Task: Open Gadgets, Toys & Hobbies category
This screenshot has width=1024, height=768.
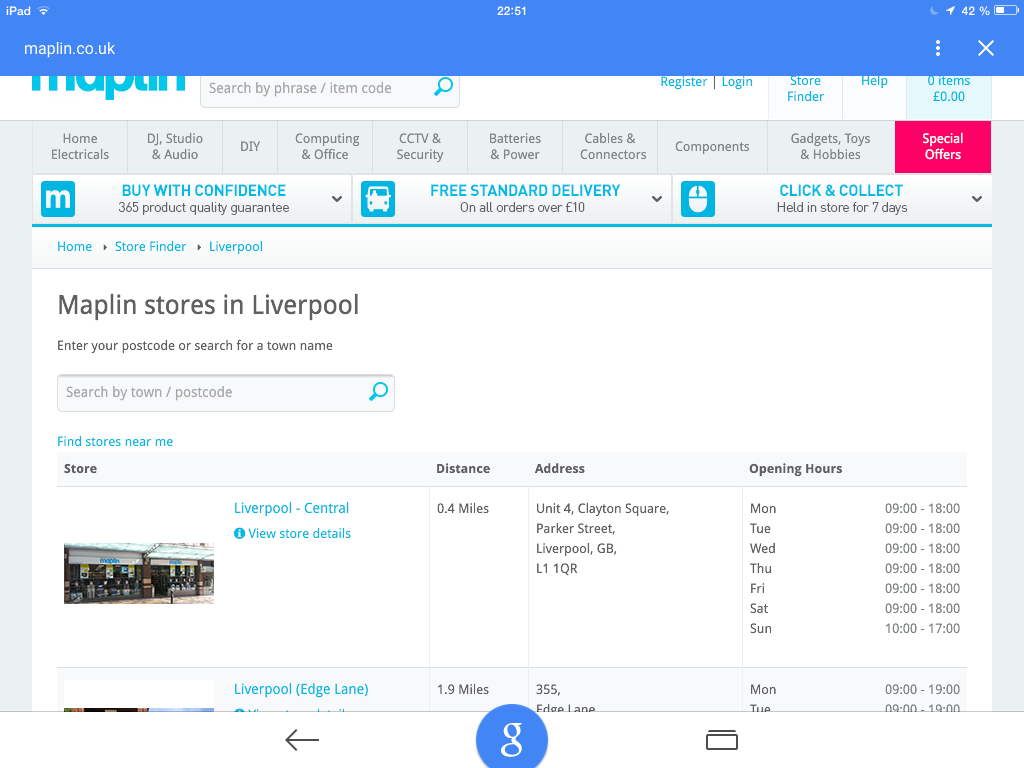Action: point(831,147)
